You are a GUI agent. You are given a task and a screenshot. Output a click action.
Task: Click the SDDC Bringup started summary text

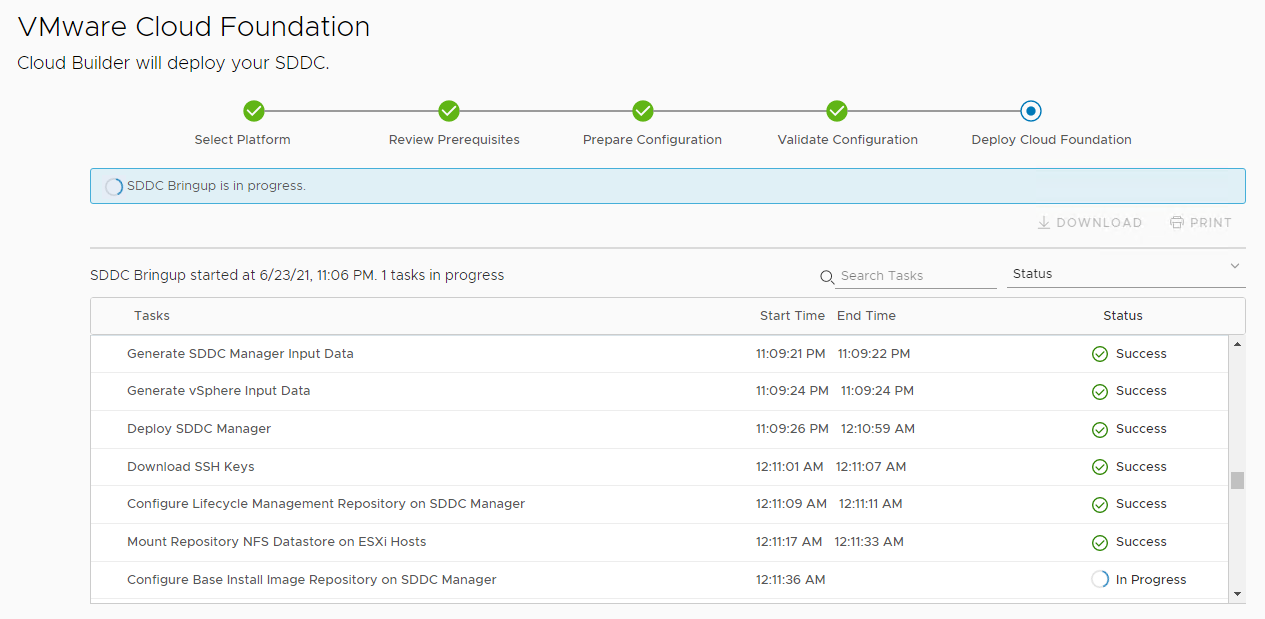[x=297, y=275]
